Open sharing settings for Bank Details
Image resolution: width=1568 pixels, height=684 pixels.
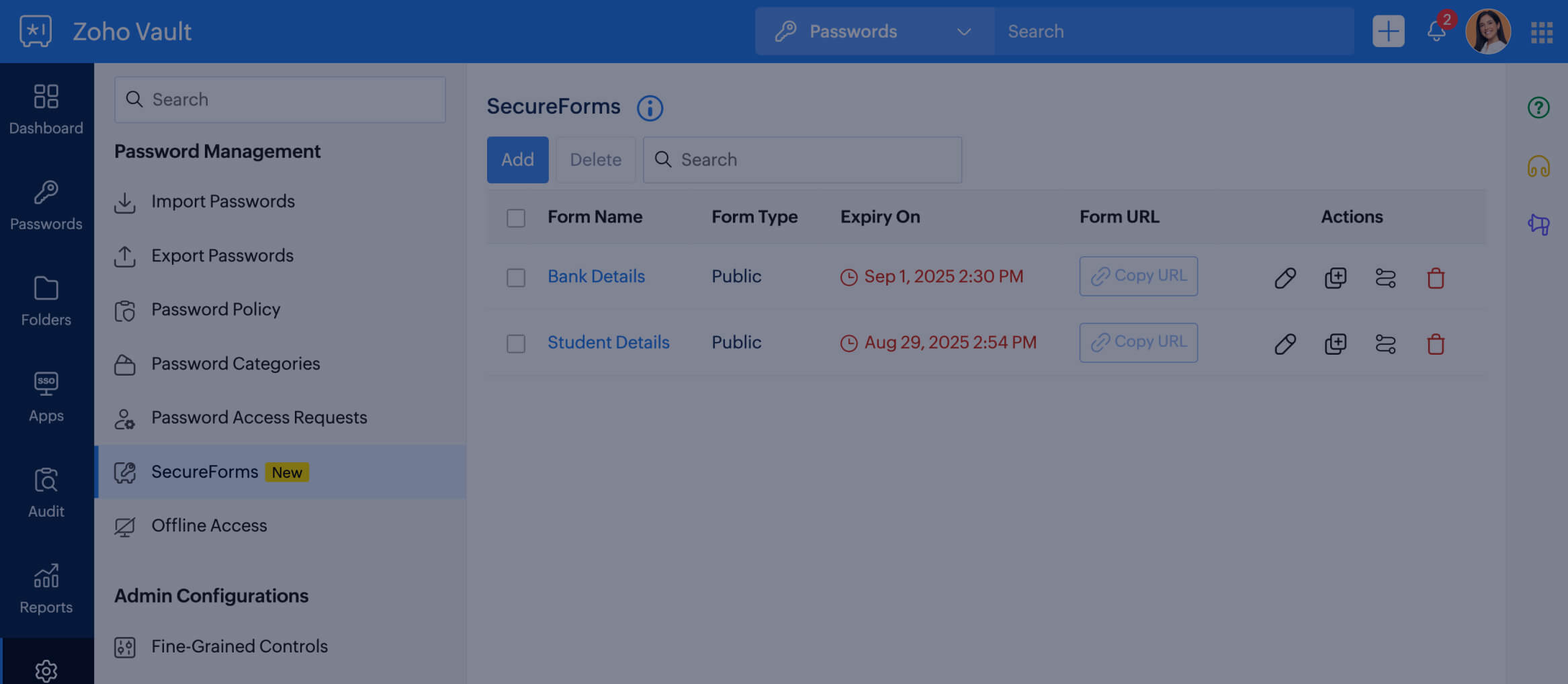1385,277
